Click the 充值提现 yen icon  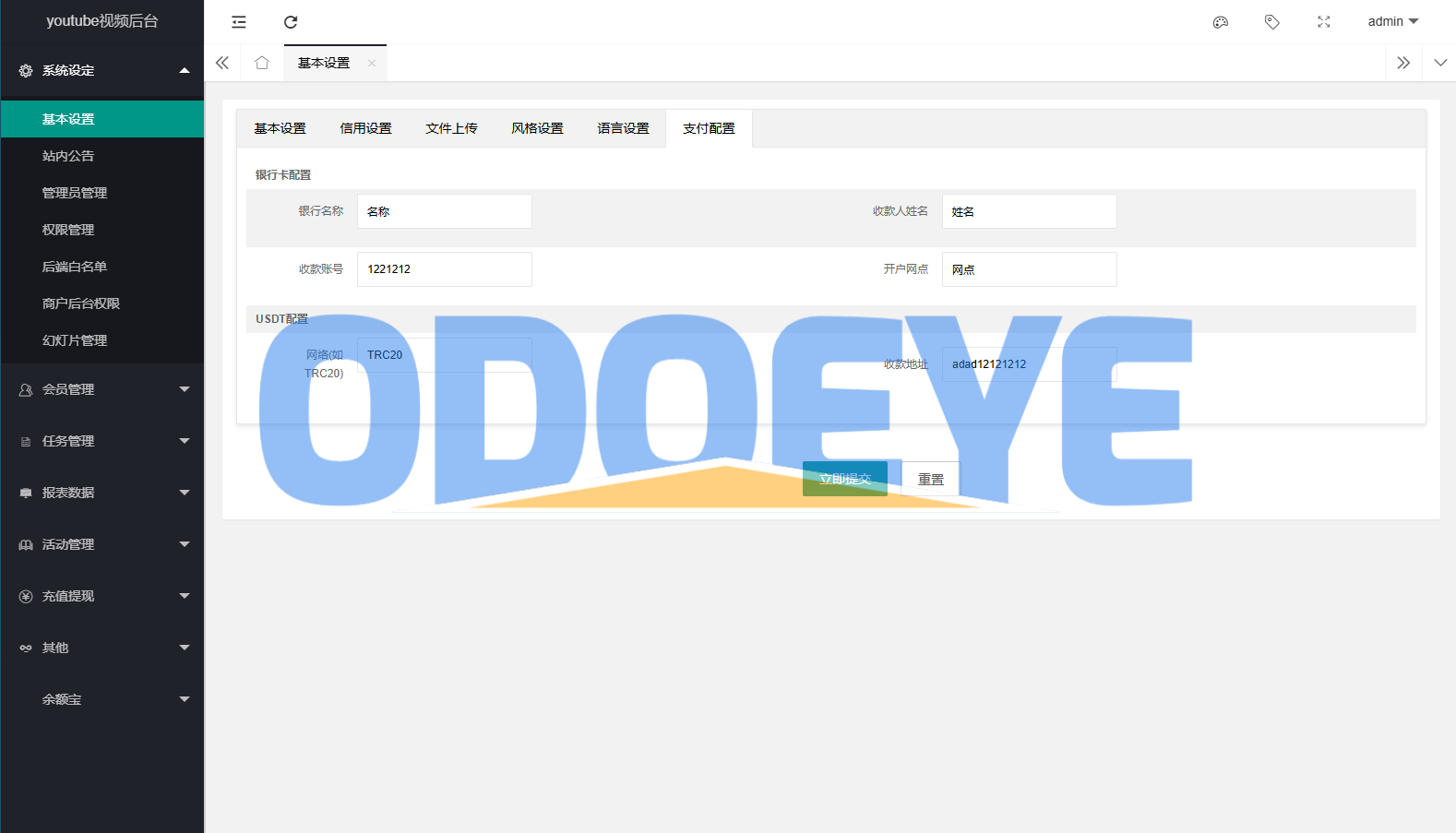(26, 596)
